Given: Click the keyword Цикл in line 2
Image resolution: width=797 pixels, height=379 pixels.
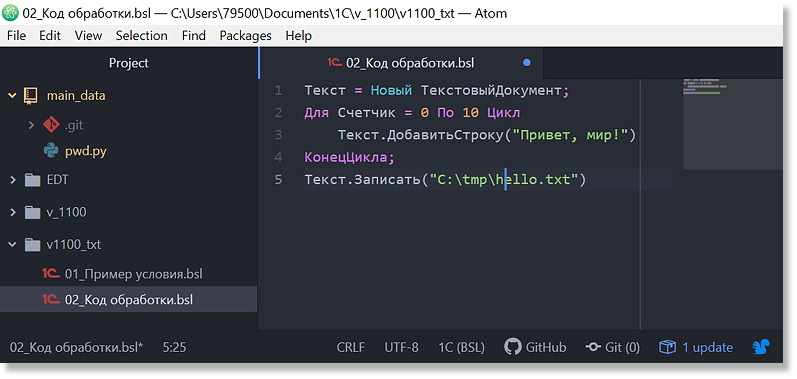Looking at the screenshot, I should tap(504, 113).
